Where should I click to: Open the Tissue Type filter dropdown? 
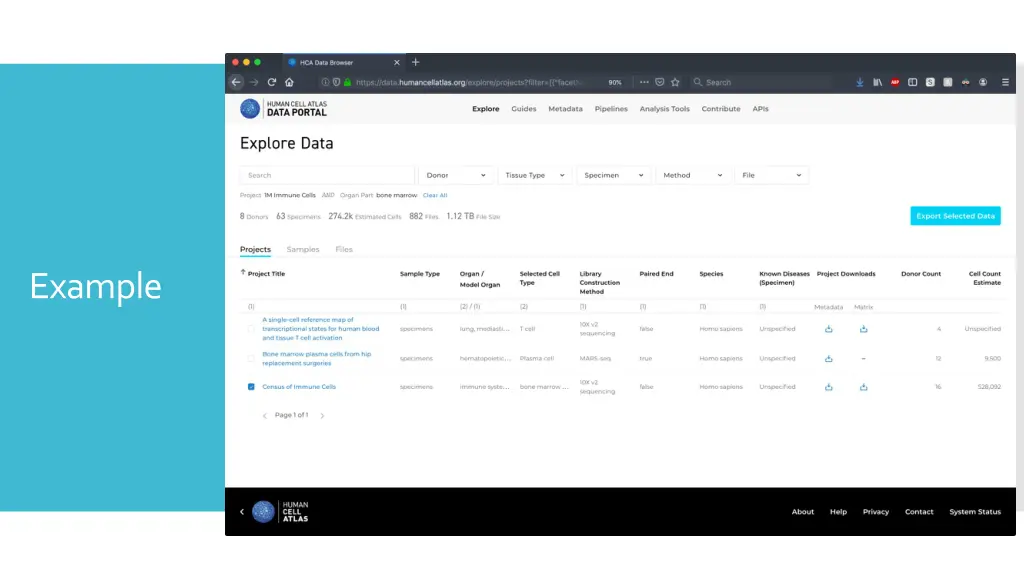click(535, 175)
